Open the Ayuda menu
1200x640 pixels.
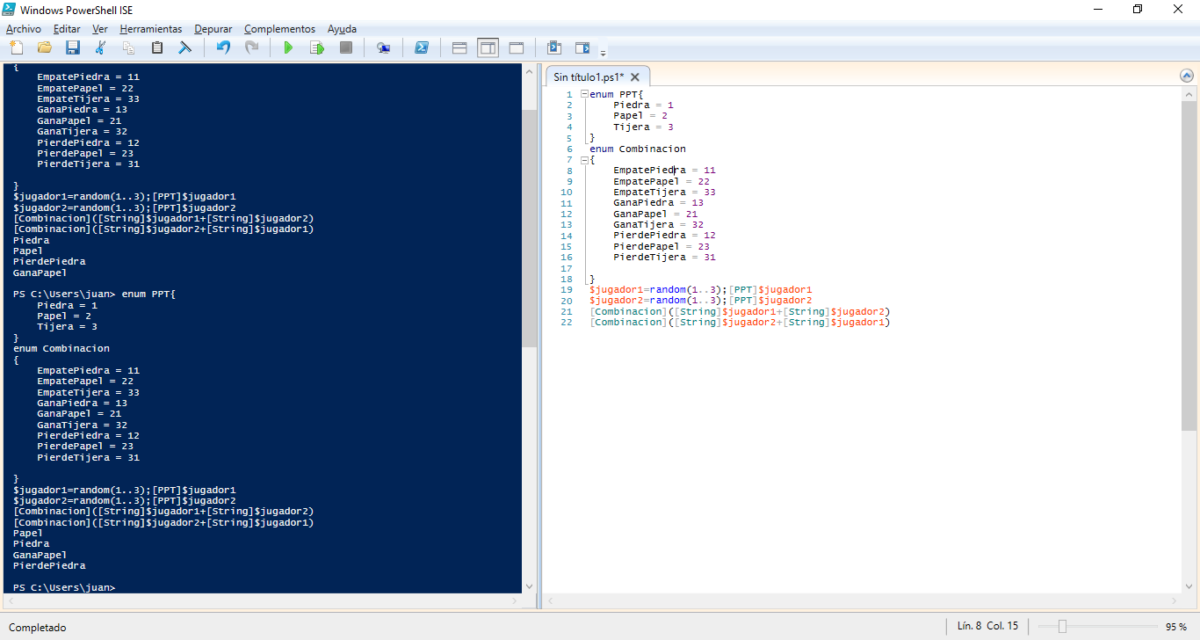point(341,28)
